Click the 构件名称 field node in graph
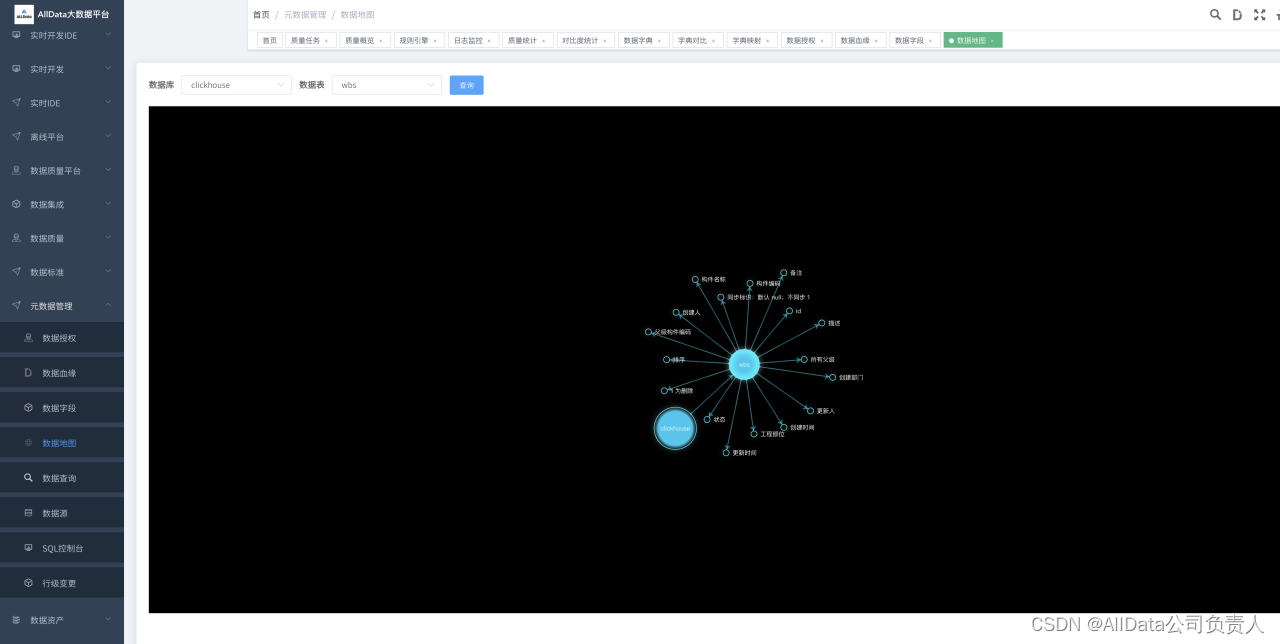 point(695,280)
